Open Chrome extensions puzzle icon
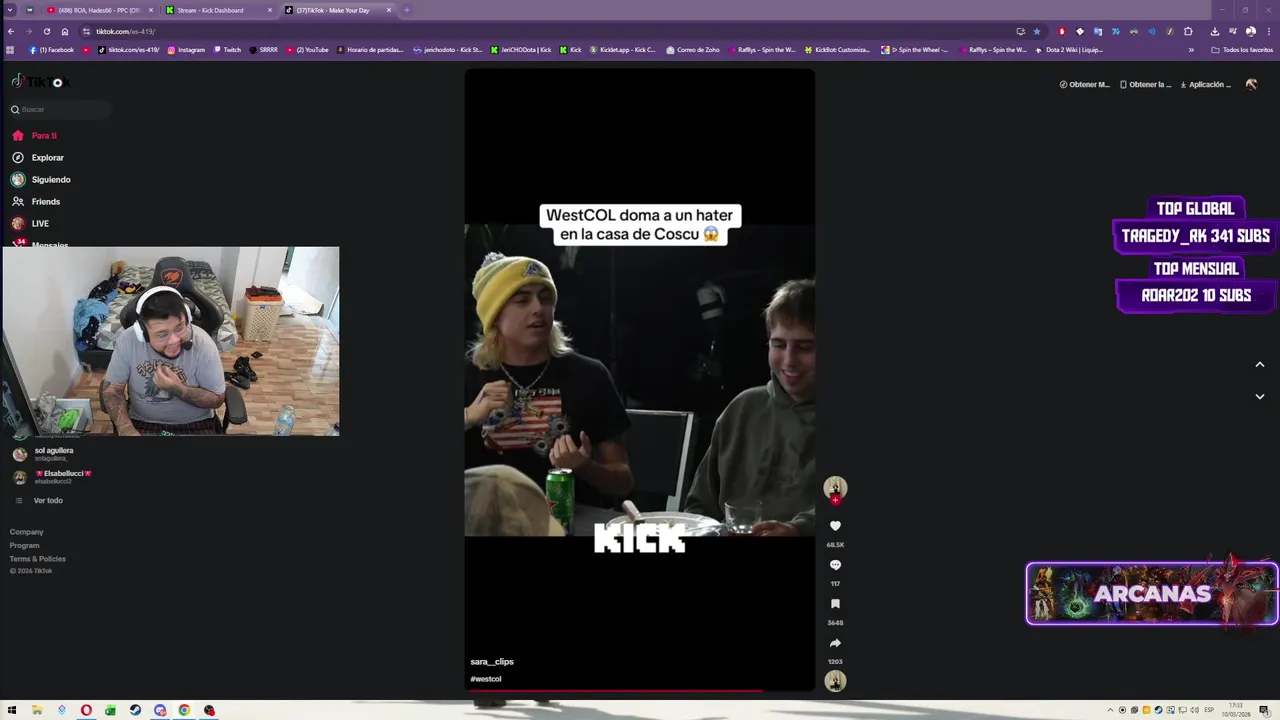 pos(1188,31)
